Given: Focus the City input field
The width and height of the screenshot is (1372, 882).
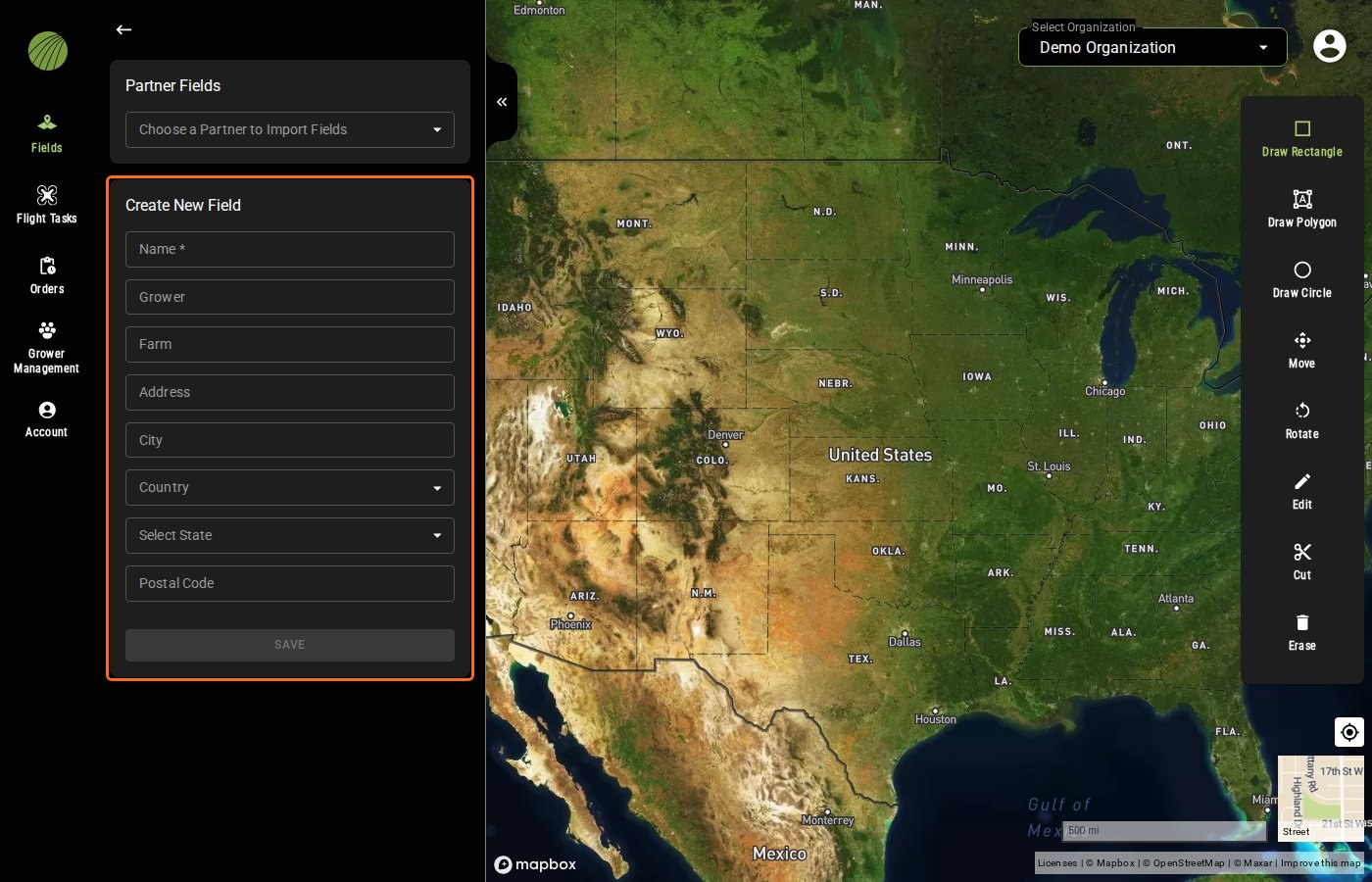Looking at the screenshot, I should tap(290, 440).
